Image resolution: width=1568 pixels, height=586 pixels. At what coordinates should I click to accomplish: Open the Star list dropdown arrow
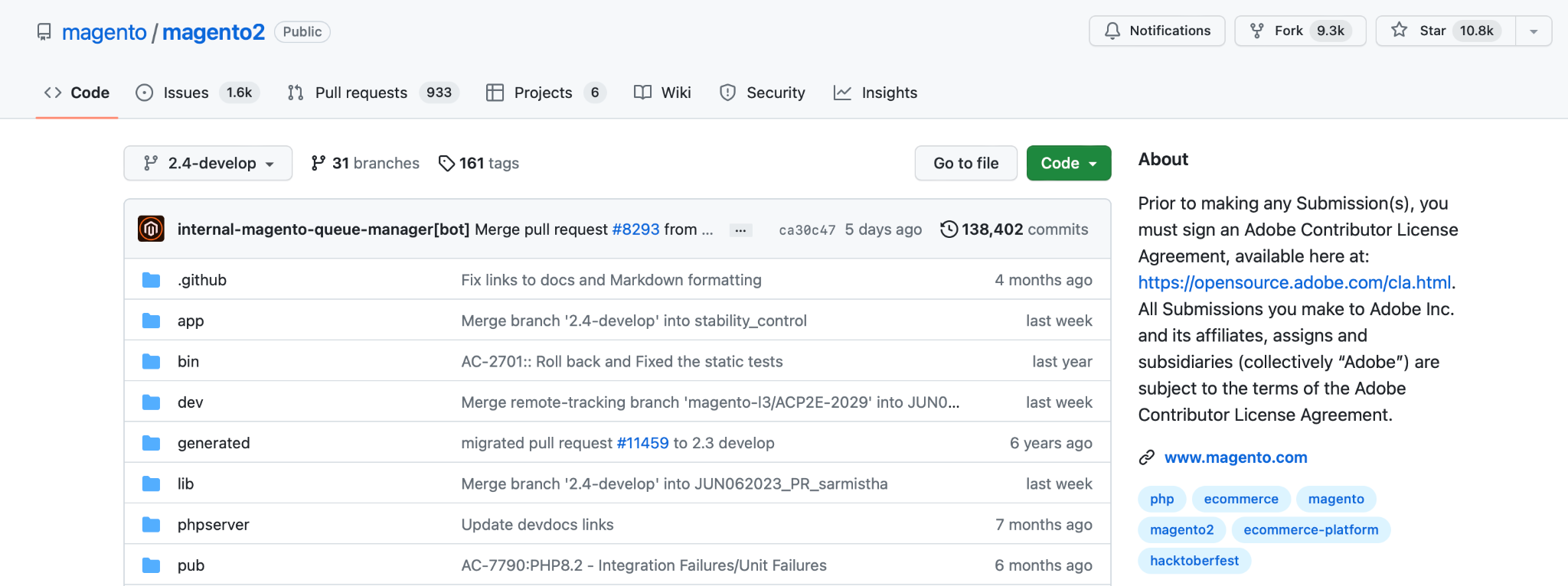point(1534,31)
